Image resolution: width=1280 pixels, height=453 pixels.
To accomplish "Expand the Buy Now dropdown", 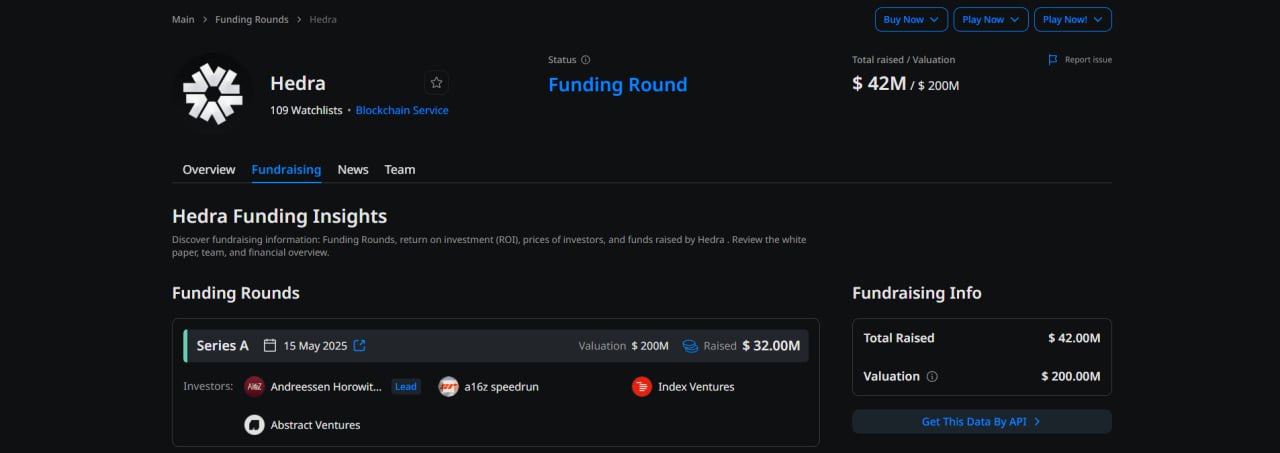I will [x=911, y=19].
